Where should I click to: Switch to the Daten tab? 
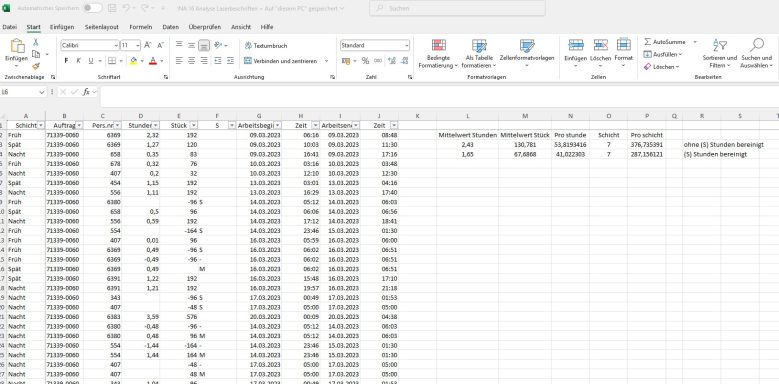170,27
